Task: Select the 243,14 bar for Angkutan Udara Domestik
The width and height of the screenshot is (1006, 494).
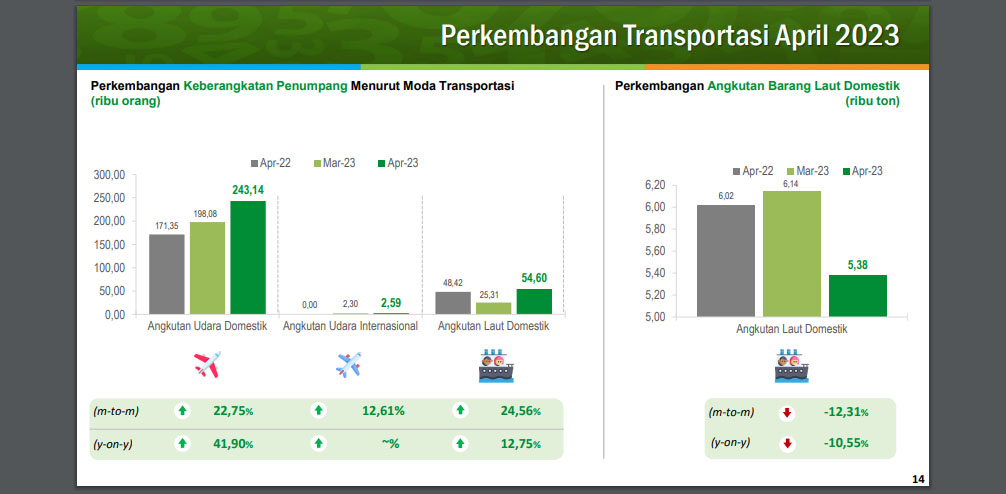Action: tap(248, 258)
